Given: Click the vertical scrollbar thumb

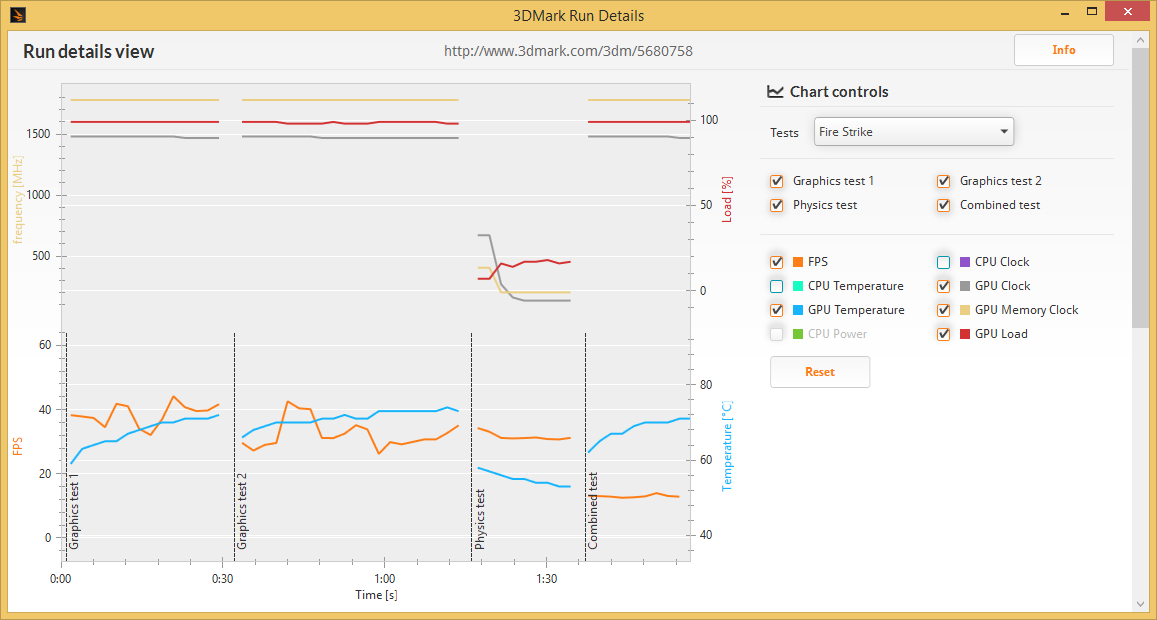Looking at the screenshot, I should tap(1140, 188).
